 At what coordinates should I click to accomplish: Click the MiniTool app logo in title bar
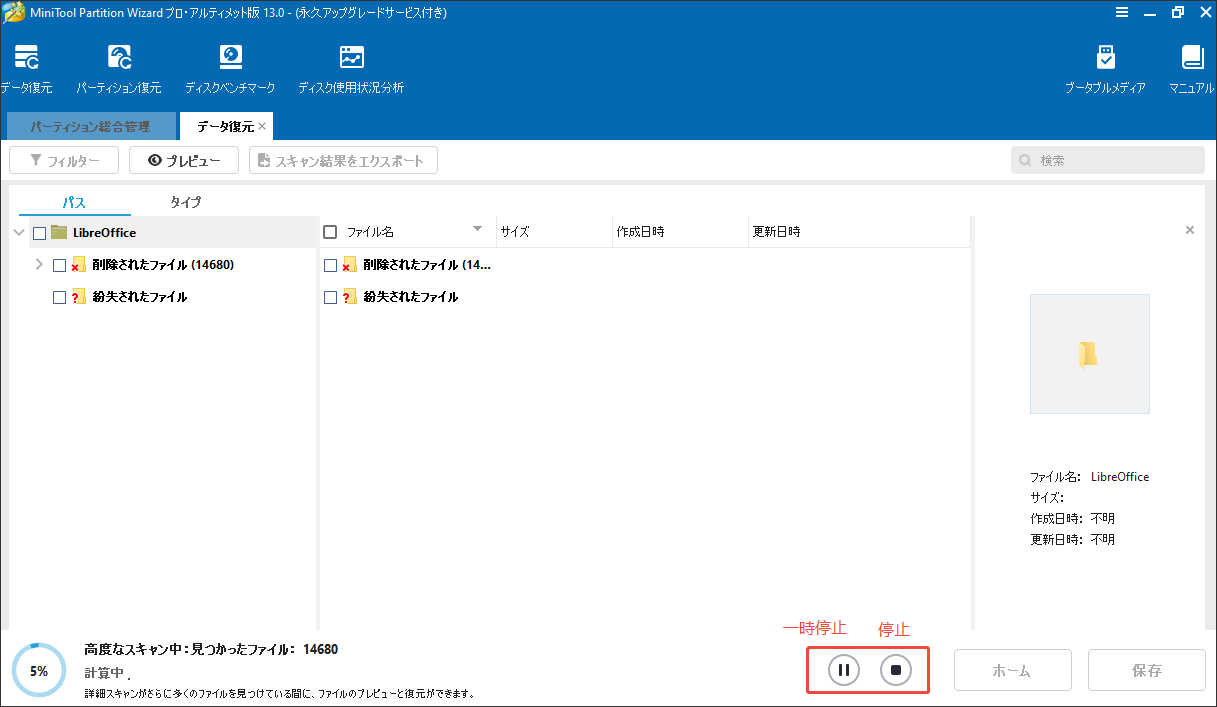coord(14,13)
